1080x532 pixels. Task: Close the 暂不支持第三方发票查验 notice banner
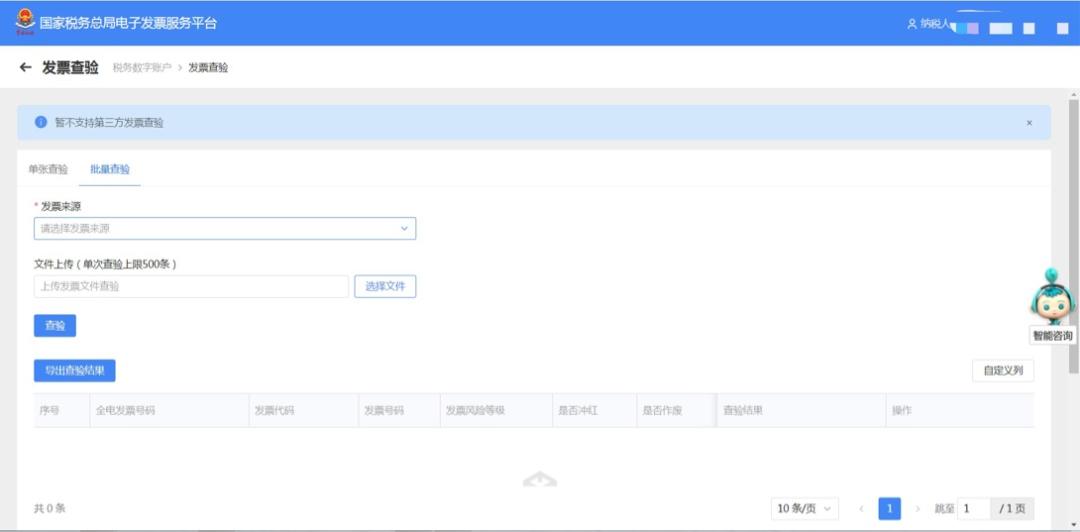[1029, 123]
